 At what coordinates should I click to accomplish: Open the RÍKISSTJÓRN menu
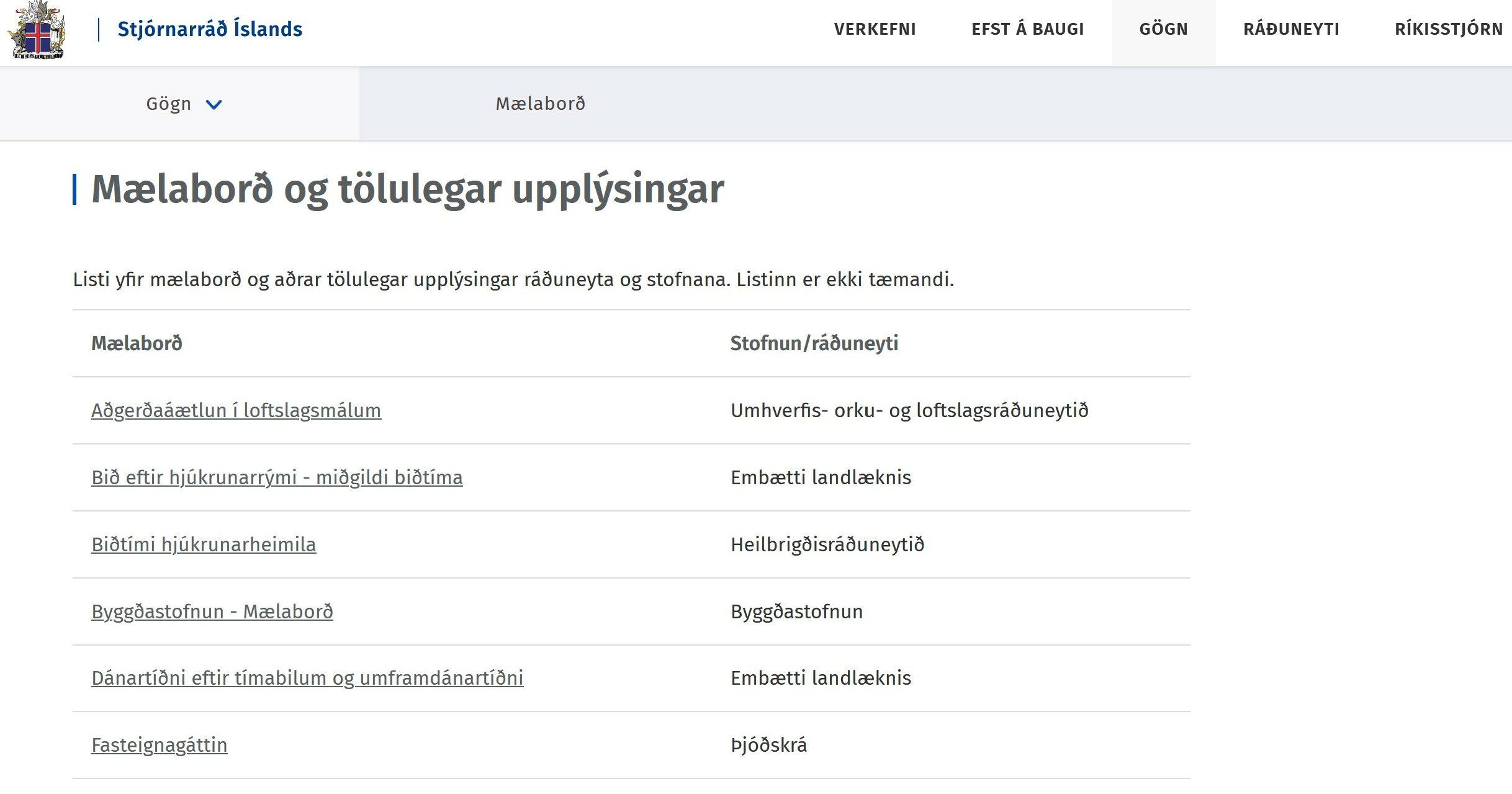[1448, 29]
